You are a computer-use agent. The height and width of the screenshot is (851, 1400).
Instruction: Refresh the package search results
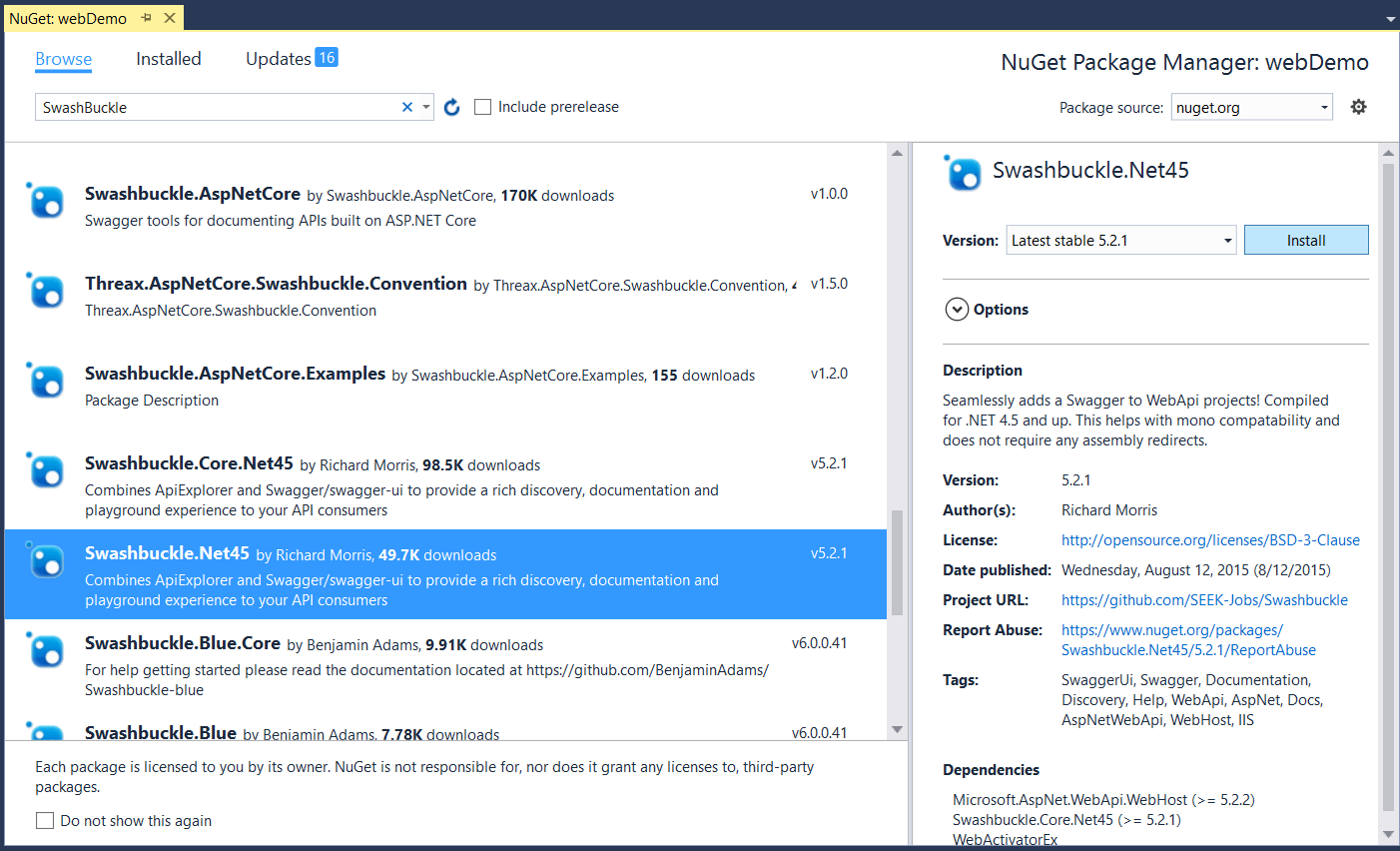(x=452, y=107)
